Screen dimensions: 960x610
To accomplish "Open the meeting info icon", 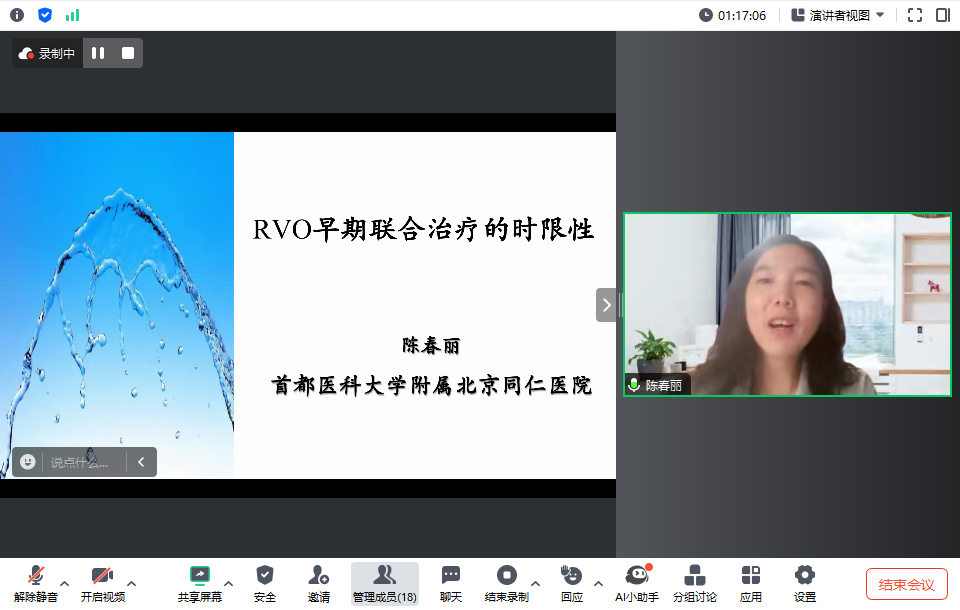I will [17, 15].
